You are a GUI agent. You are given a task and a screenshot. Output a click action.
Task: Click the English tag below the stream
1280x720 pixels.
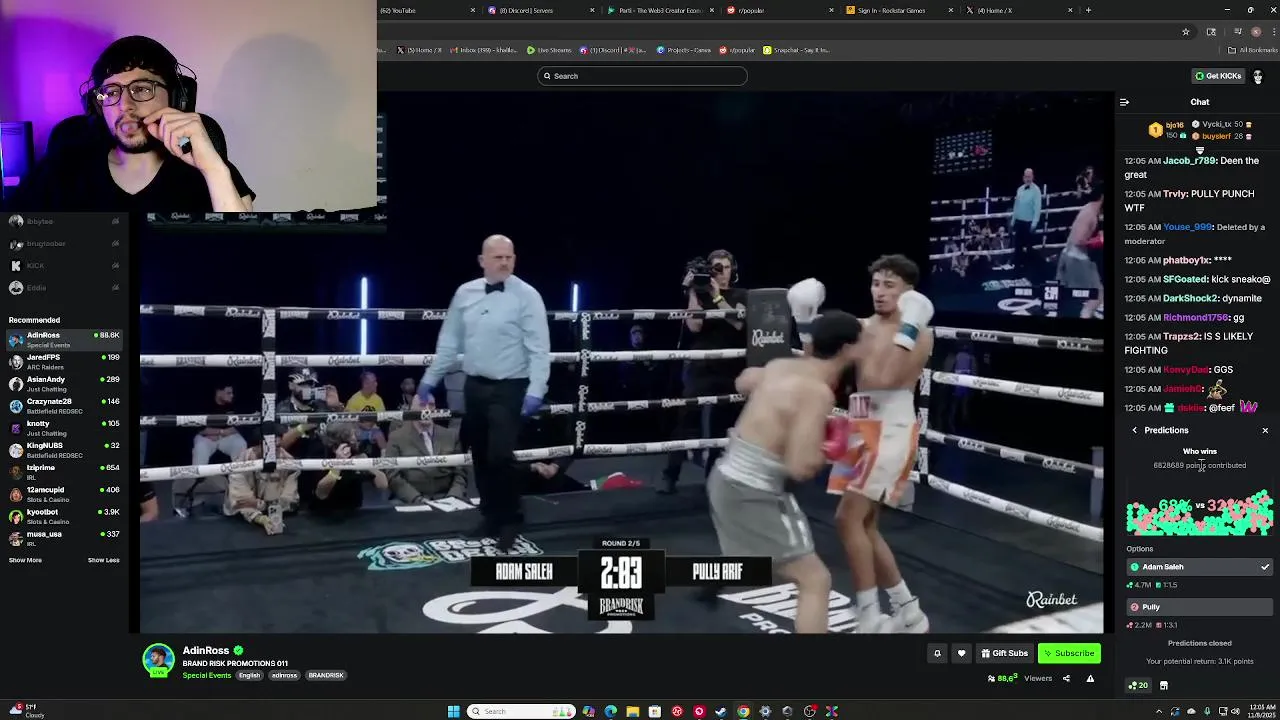[x=249, y=675]
